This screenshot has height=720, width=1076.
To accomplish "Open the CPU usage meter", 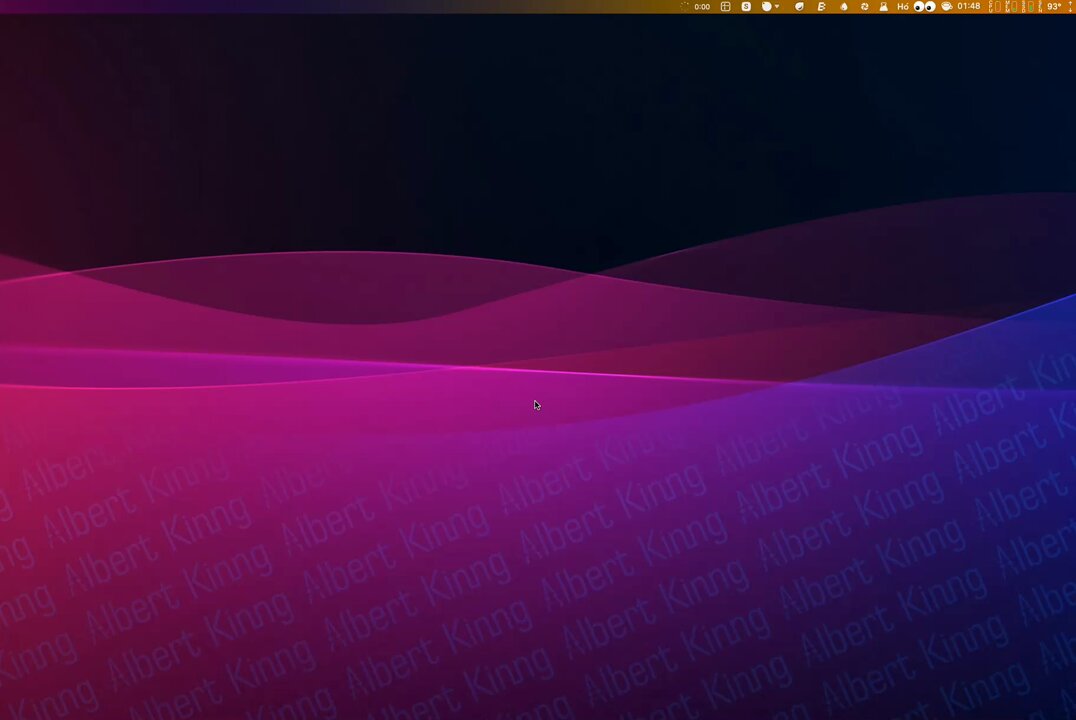I will pyautogui.click(x=994, y=7).
